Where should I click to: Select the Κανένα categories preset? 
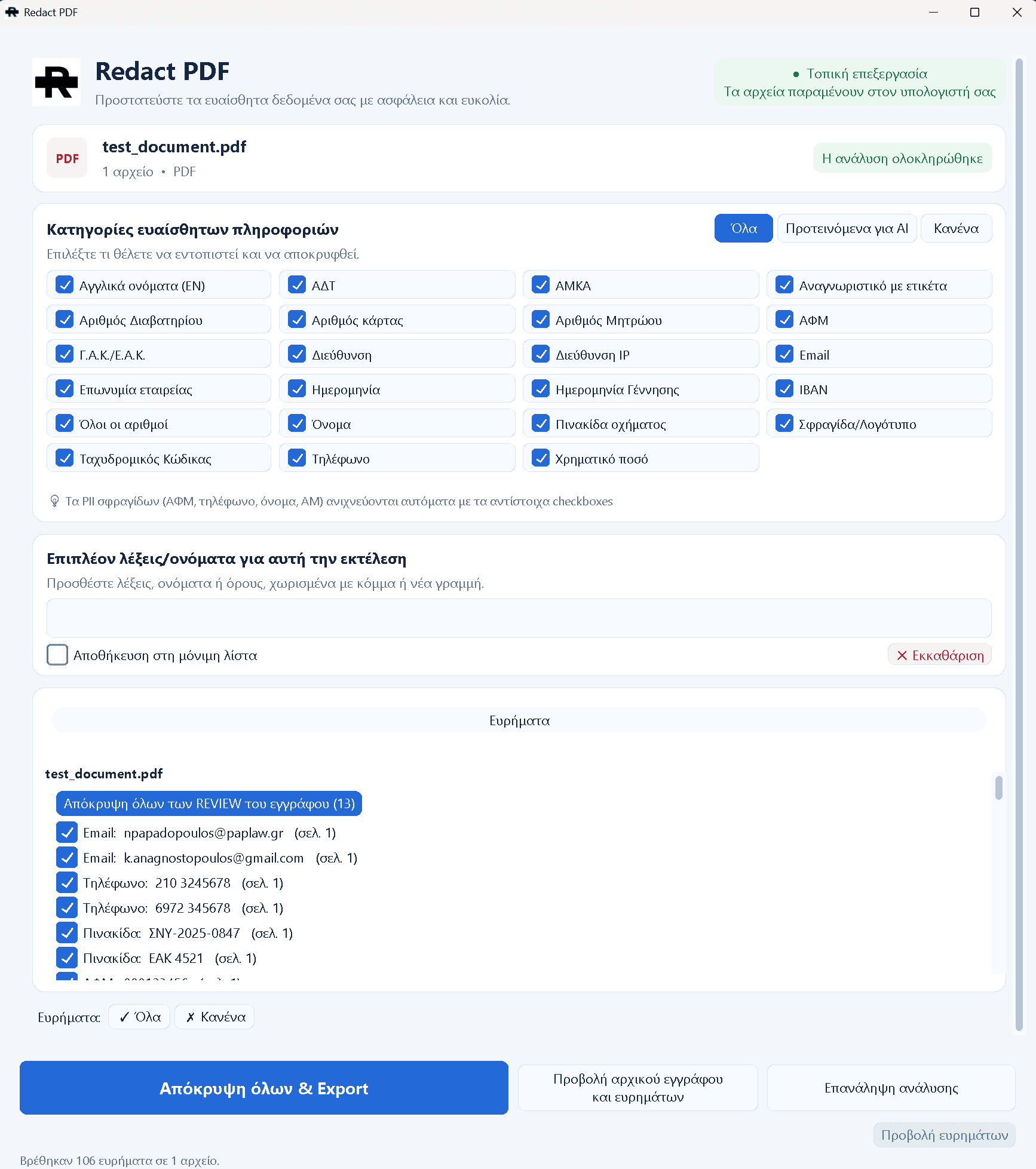point(956,228)
